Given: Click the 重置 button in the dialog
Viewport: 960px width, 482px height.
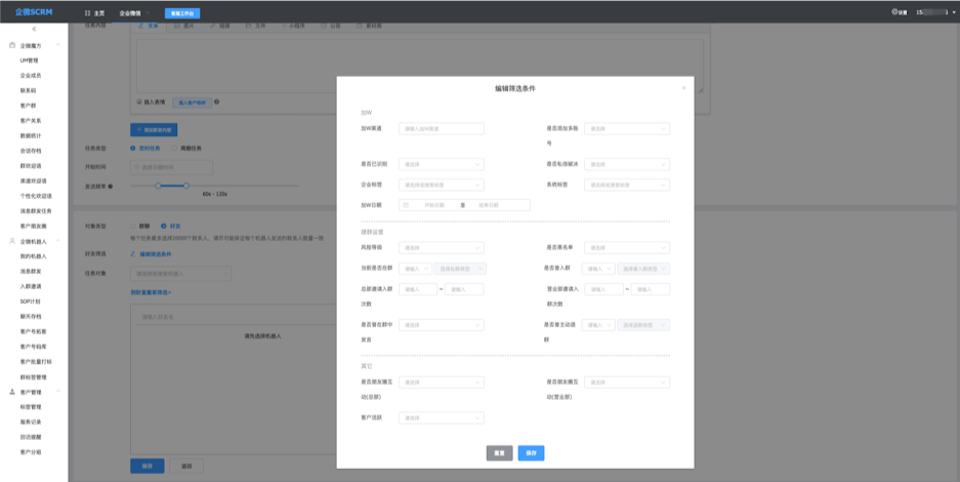Looking at the screenshot, I should pos(499,453).
